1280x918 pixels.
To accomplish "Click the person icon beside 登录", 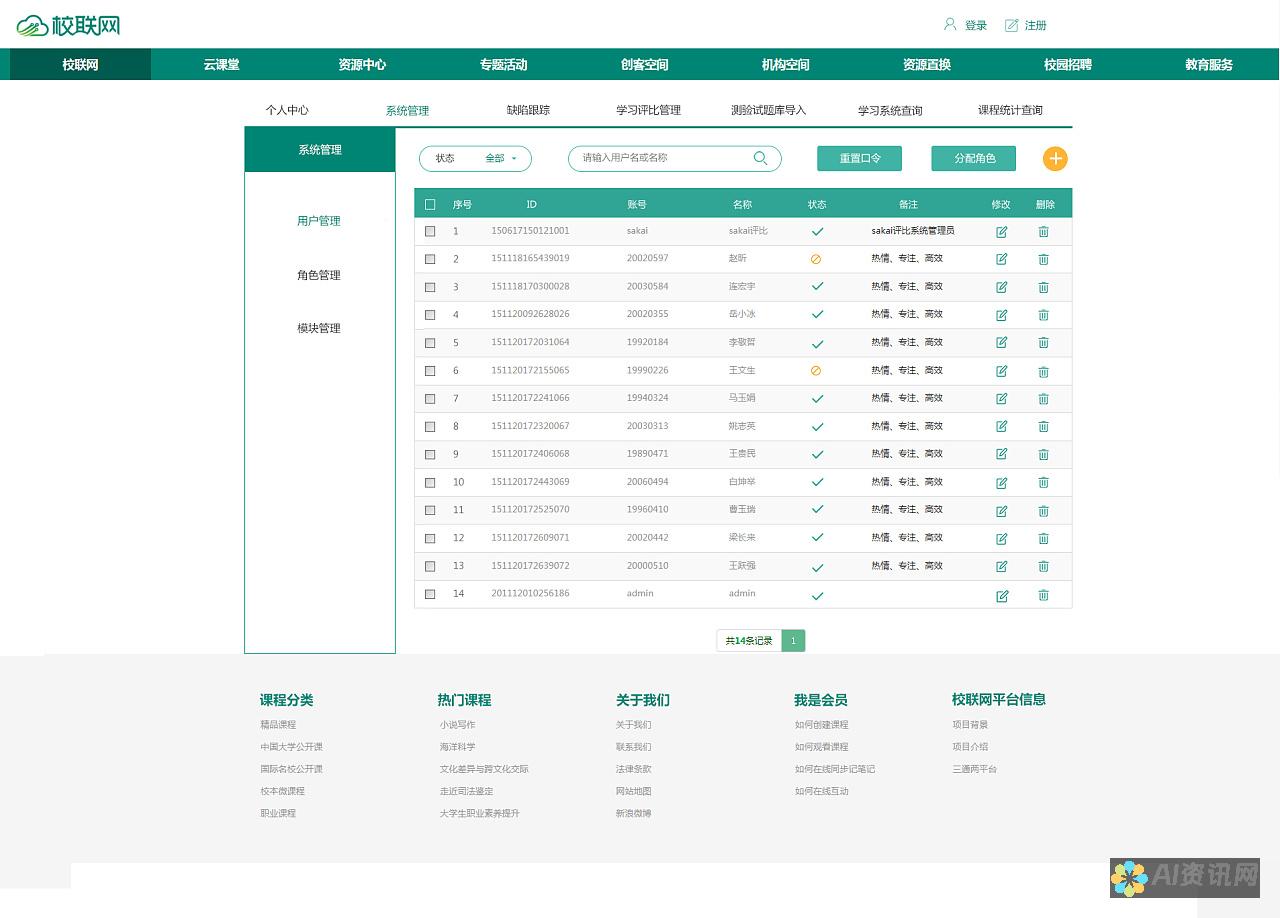I will (950, 24).
